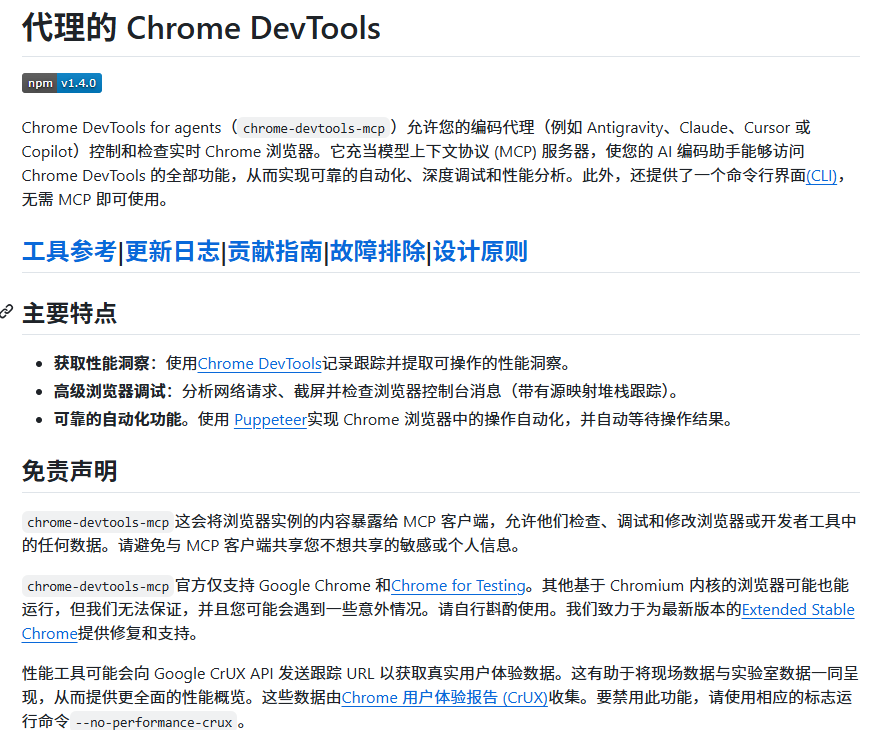Click the 高级浏览器调试 bold text
Screen dimensions: 877x730
[109, 392]
